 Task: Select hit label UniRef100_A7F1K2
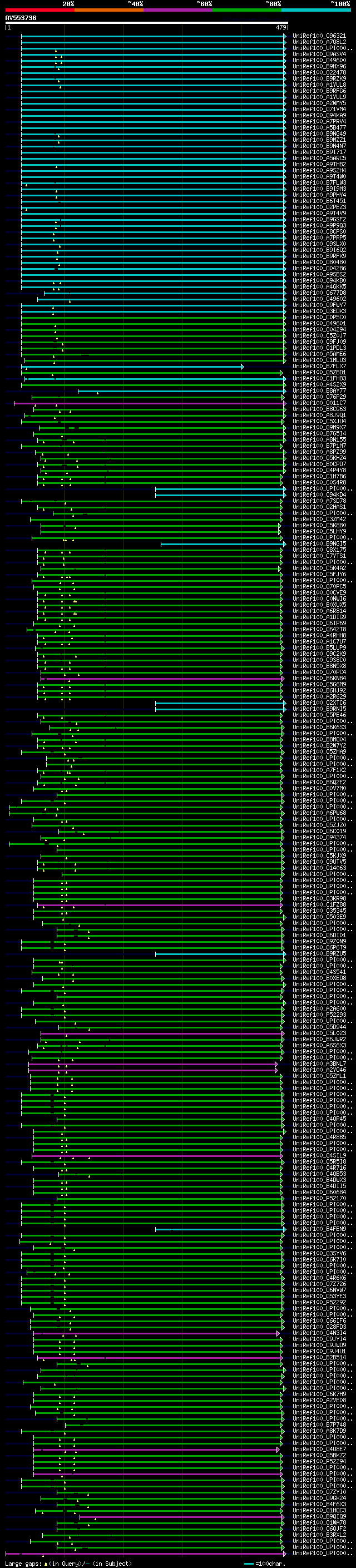319,770
